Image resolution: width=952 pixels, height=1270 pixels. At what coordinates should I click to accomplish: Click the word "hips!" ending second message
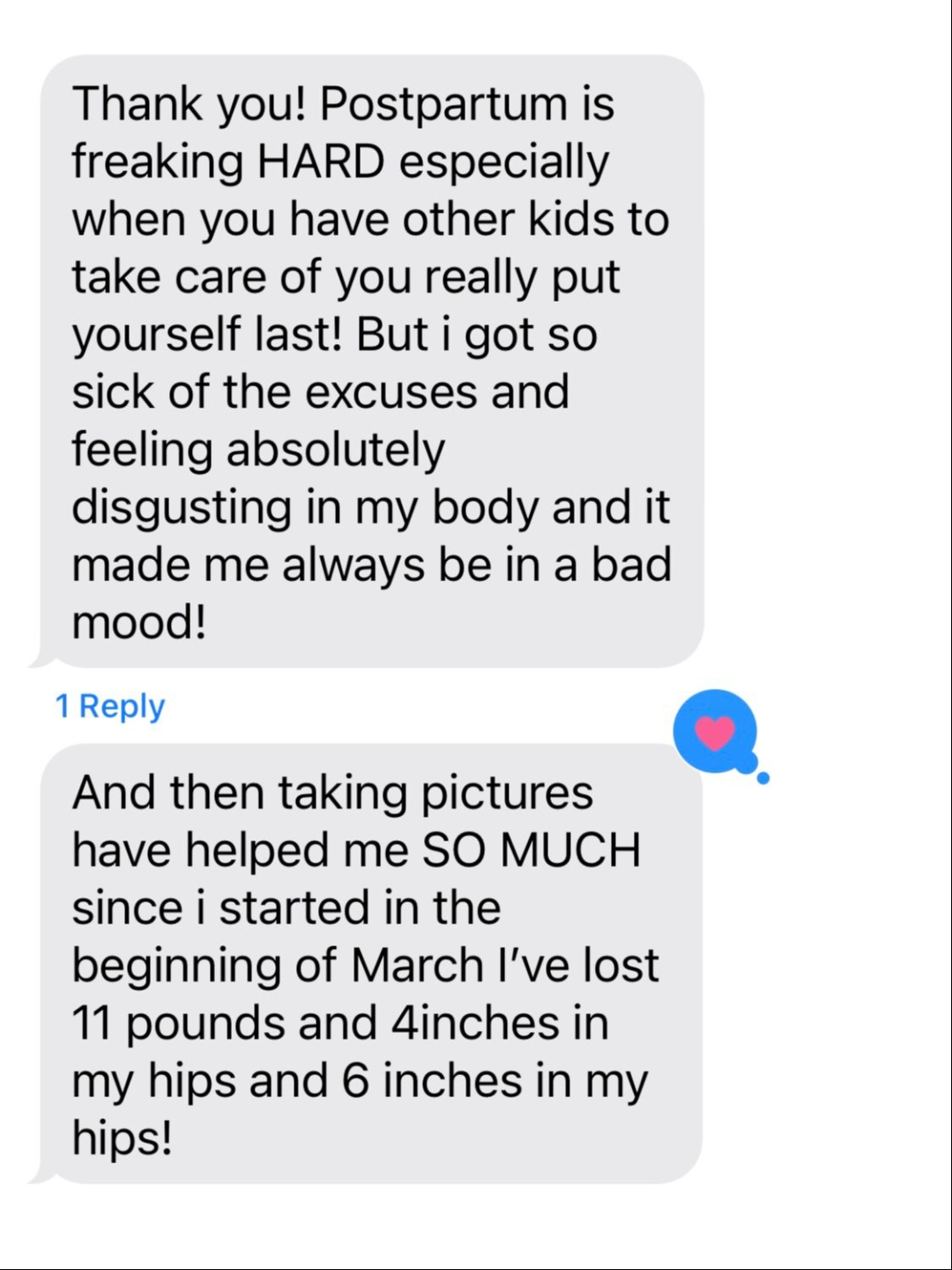pos(122,1139)
